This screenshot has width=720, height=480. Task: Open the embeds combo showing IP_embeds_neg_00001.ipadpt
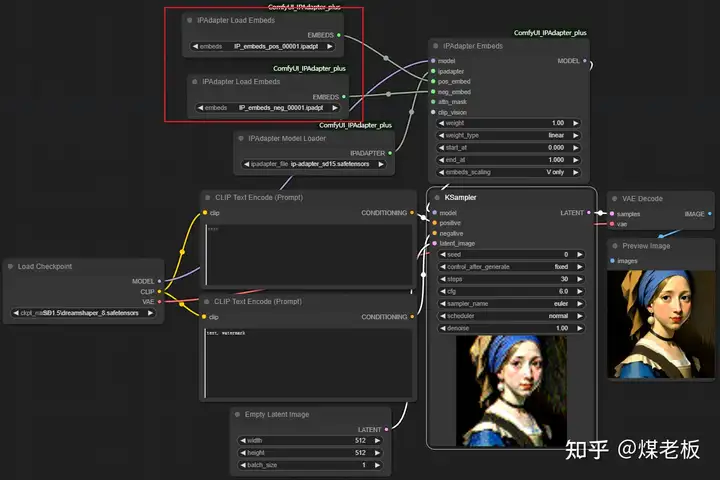click(267, 107)
